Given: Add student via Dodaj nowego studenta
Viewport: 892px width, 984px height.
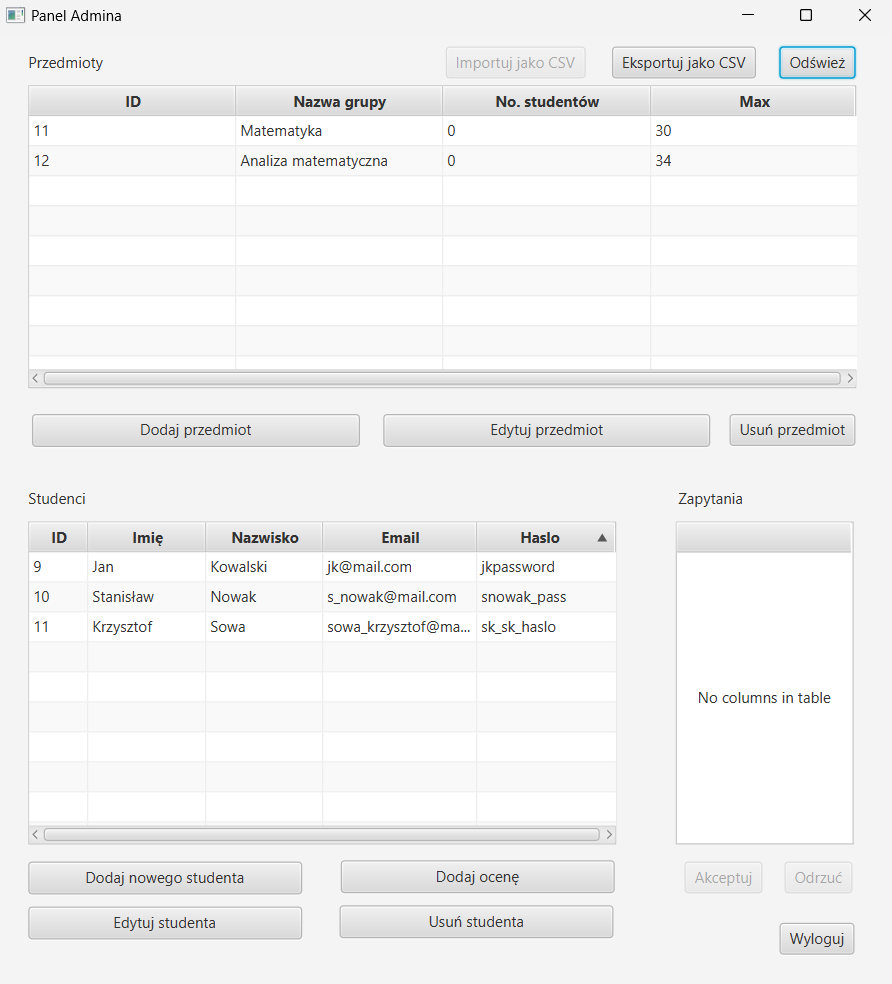Looking at the screenshot, I should tap(165, 877).
